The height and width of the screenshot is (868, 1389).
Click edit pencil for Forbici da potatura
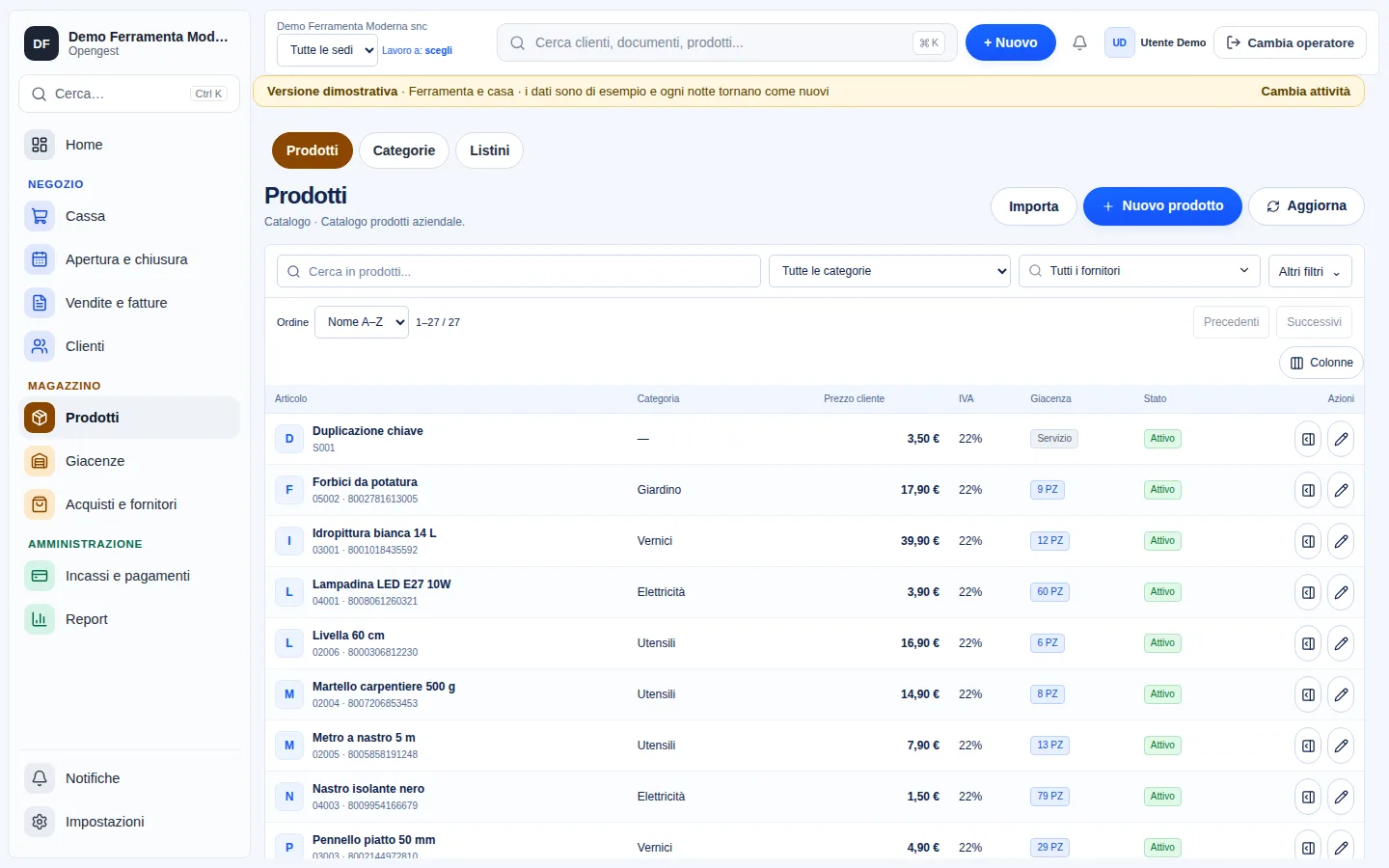[1341, 490]
